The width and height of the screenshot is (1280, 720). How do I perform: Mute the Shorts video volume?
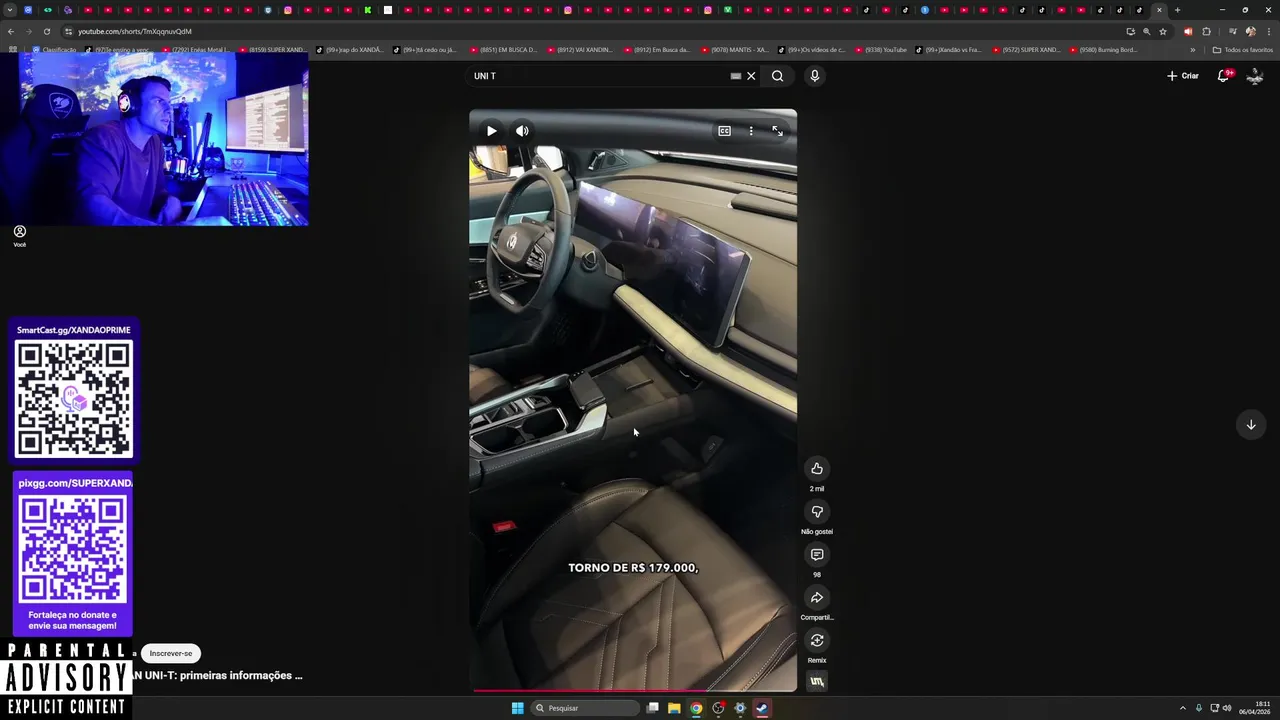(x=522, y=131)
